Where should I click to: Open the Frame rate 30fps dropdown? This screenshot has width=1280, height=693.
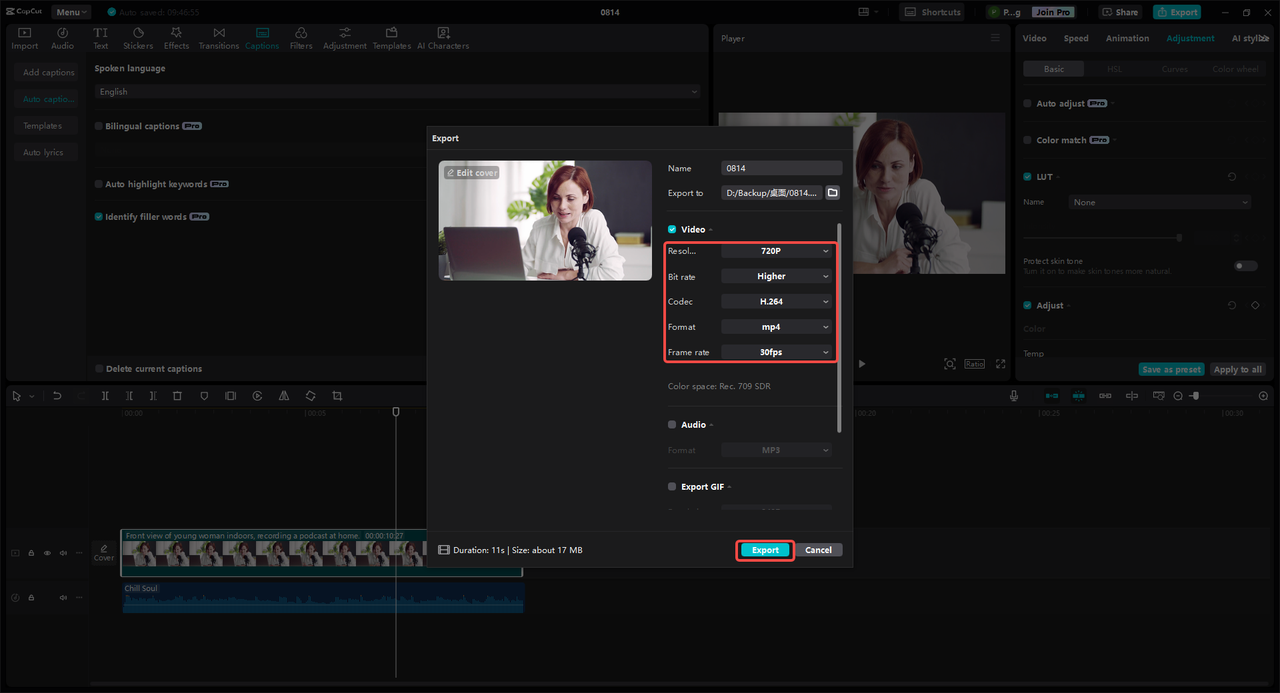[777, 352]
